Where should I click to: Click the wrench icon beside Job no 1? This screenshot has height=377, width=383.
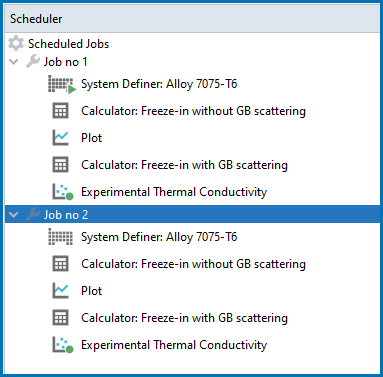[33, 61]
